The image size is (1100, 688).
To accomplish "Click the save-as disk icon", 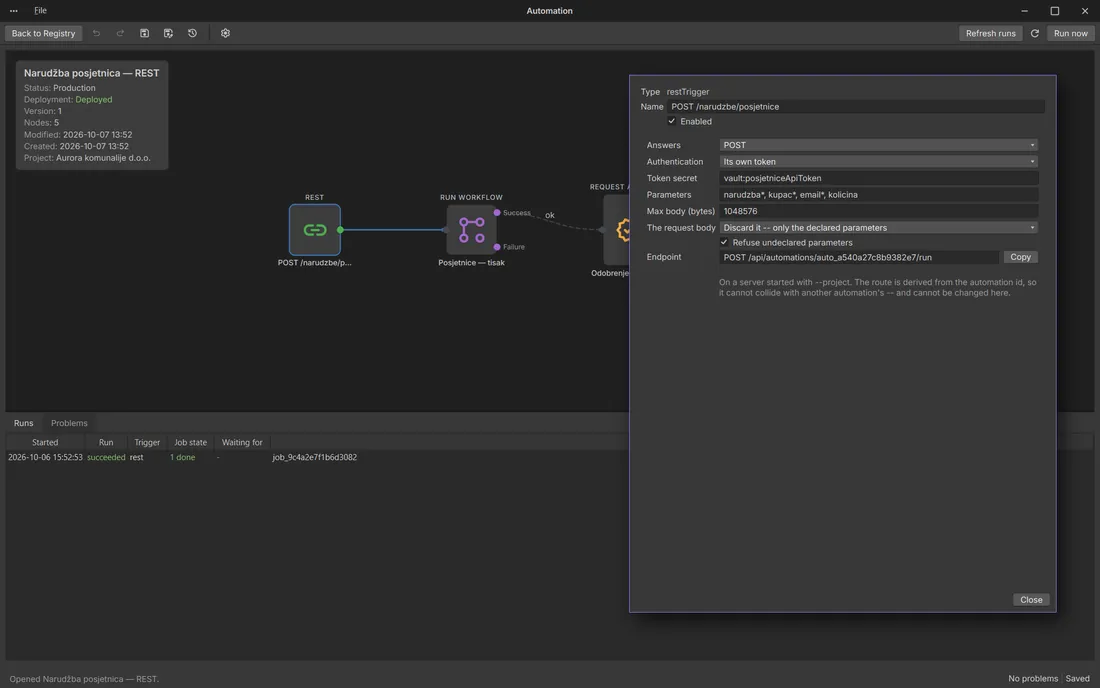I will [x=168, y=33].
